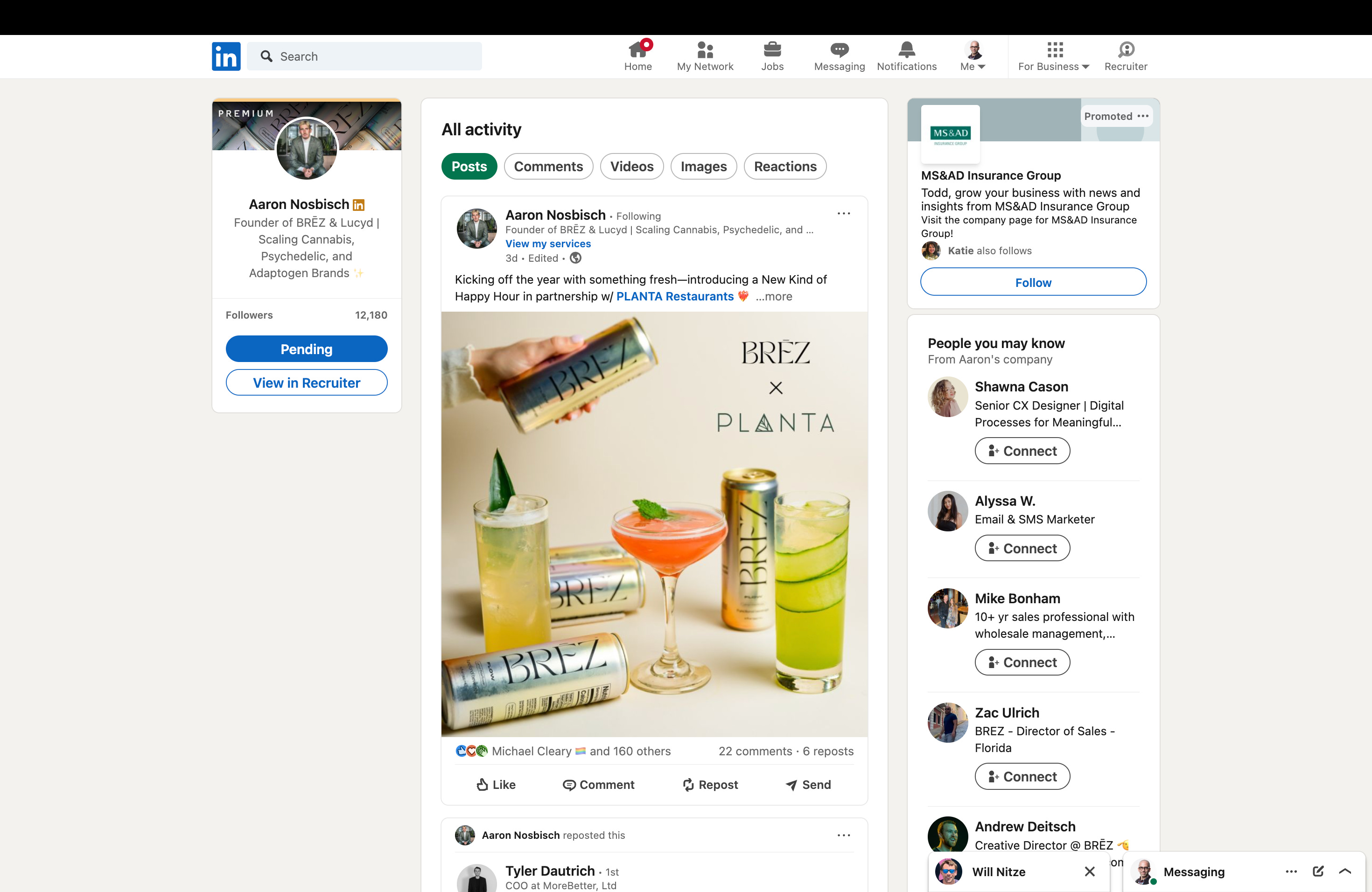Compose new message in Messaging bar

click(x=1318, y=871)
